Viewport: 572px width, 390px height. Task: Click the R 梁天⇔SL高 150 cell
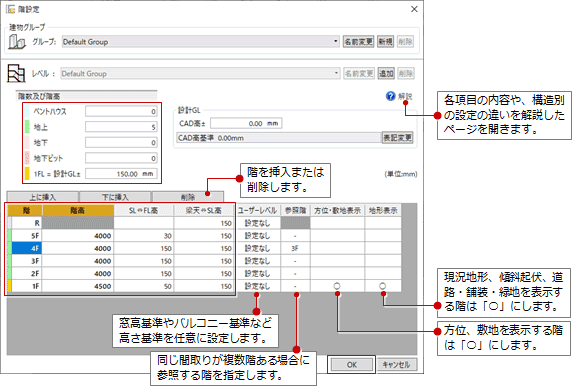pos(204,223)
